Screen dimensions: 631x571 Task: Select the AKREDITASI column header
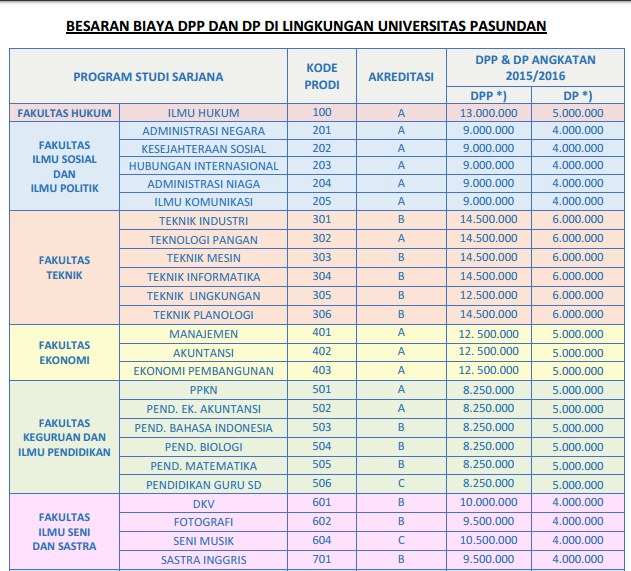click(401, 76)
